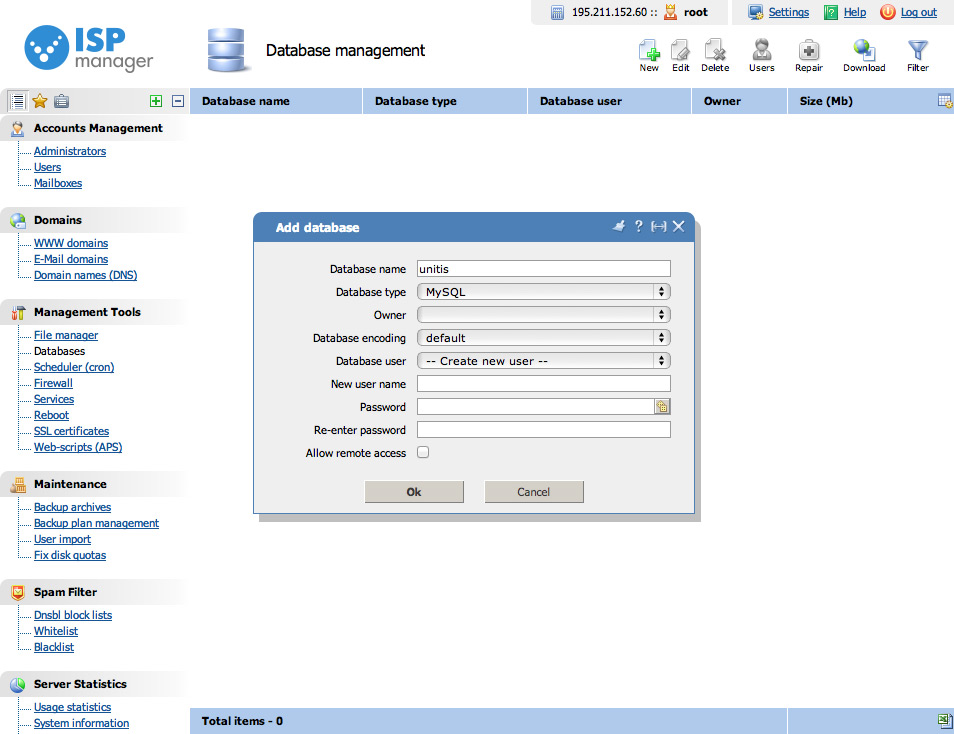954x734 pixels.
Task: Click the help question mark in dialog
Action: pyautogui.click(x=638, y=227)
